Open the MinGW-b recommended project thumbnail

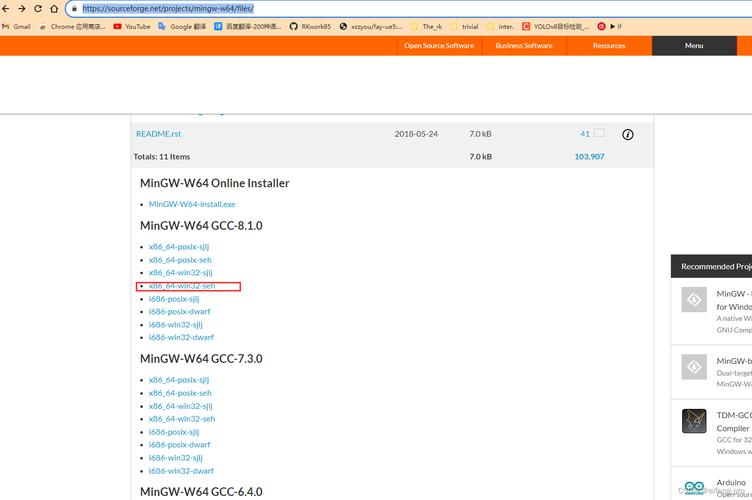(x=694, y=367)
